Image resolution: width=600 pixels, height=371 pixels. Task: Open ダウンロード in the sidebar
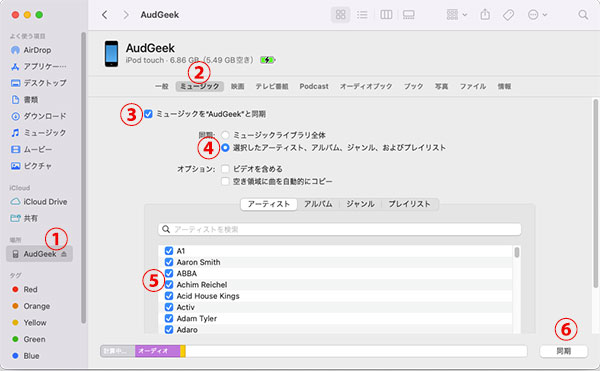coord(38,116)
